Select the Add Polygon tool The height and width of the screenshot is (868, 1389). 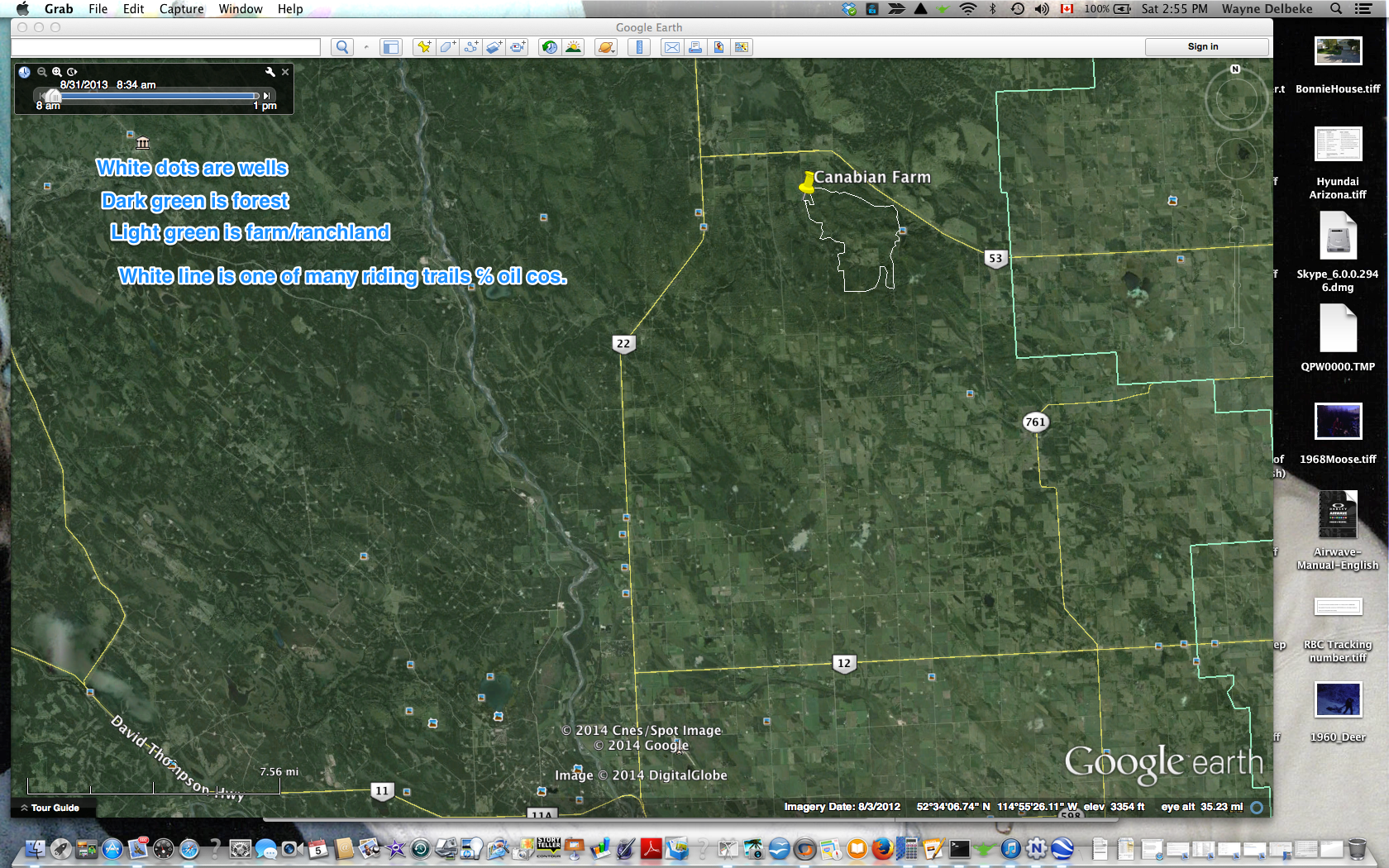(x=447, y=47)
